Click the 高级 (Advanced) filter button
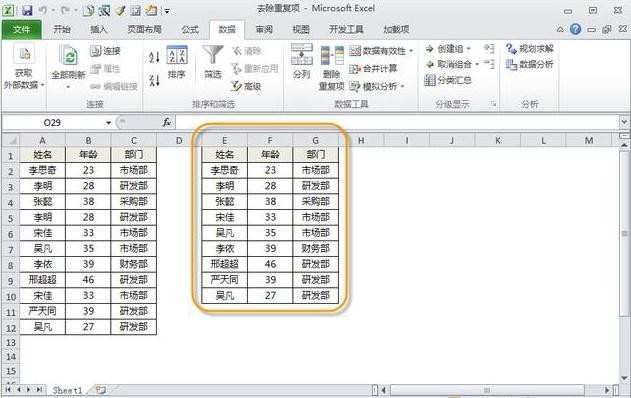The width and height of the screenshot is (631, 398). (x=246, y=86)
